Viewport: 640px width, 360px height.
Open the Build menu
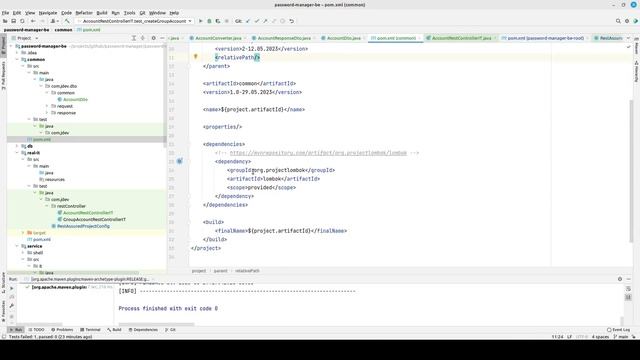coord(102,13)
